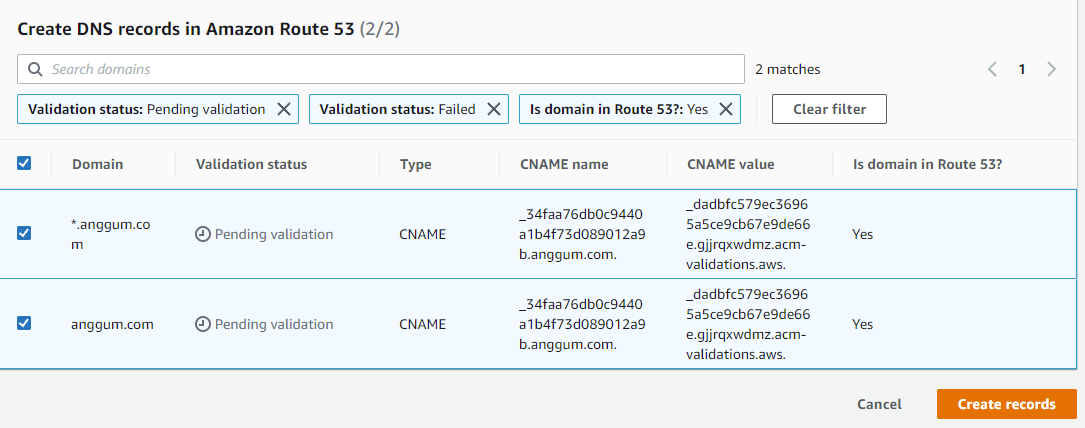Click the CNAME value column header
The width and height of the screenshot is (1085, 428).
coord(731,165)
